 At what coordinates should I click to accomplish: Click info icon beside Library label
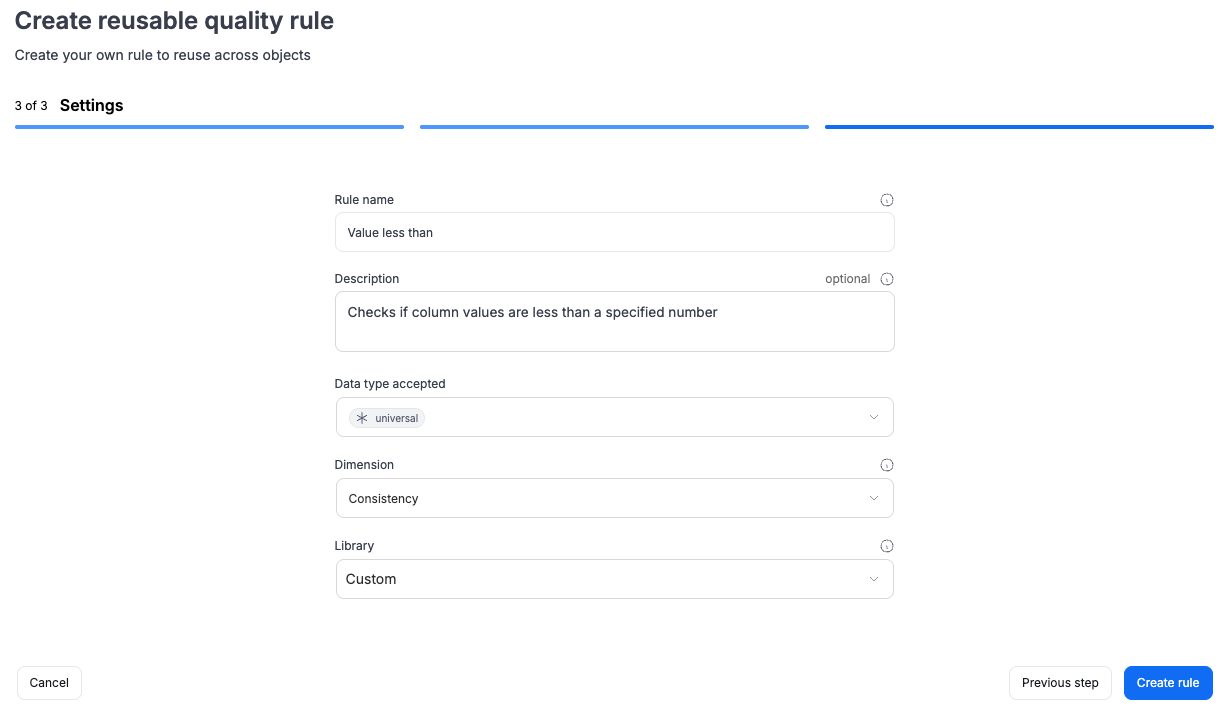point(886,546)
